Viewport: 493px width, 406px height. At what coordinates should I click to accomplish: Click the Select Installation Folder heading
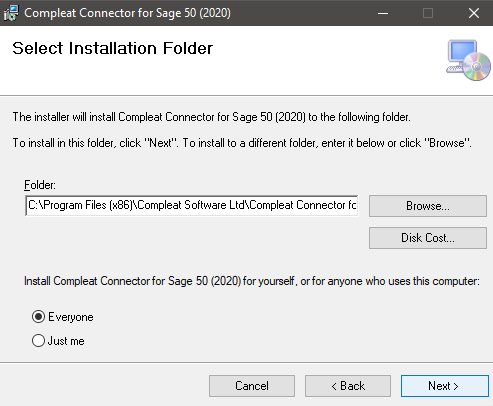[113, 48]
